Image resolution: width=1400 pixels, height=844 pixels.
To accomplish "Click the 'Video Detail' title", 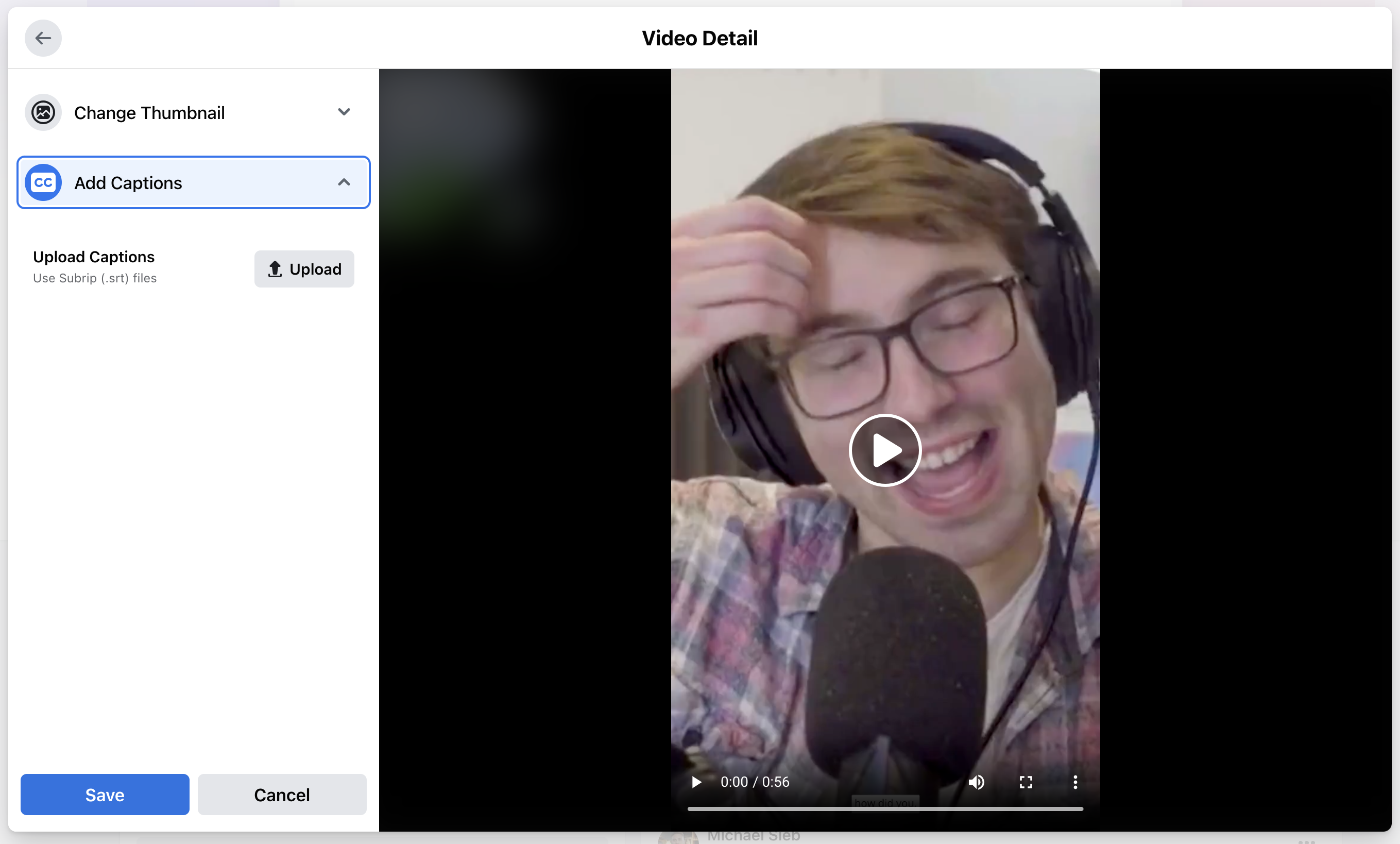I will (700, 38).
